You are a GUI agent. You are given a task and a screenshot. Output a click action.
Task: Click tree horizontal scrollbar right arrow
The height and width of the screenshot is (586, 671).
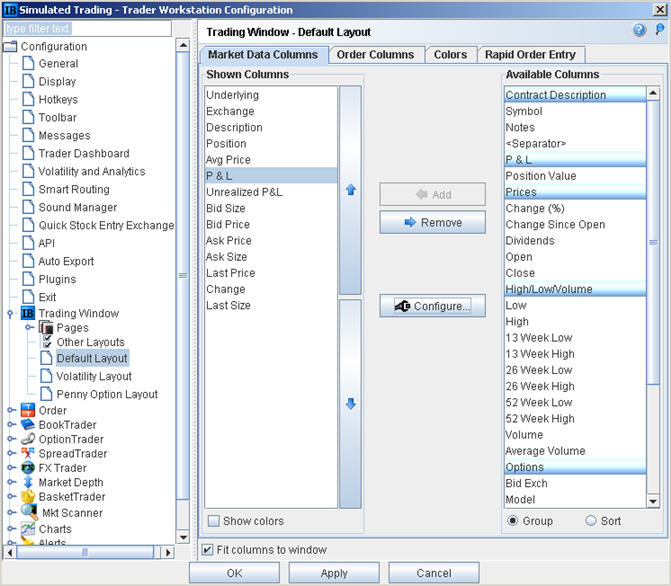click(x=168, y=553)
